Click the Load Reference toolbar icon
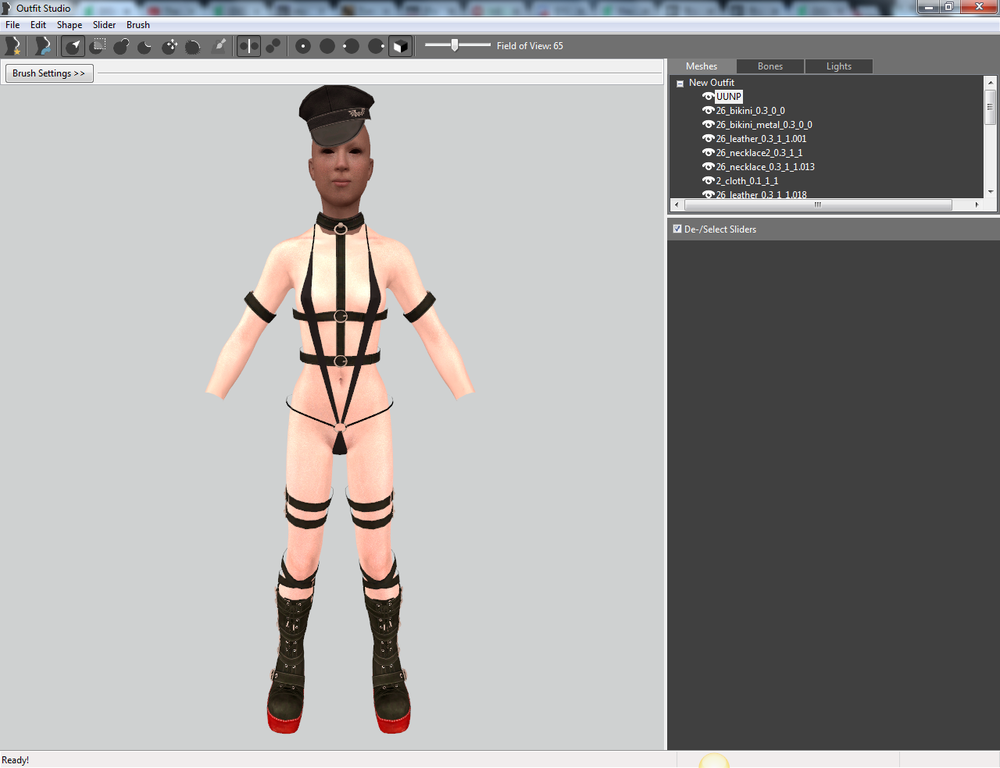This screenshot has width=1000, height=768. (42, 46)
